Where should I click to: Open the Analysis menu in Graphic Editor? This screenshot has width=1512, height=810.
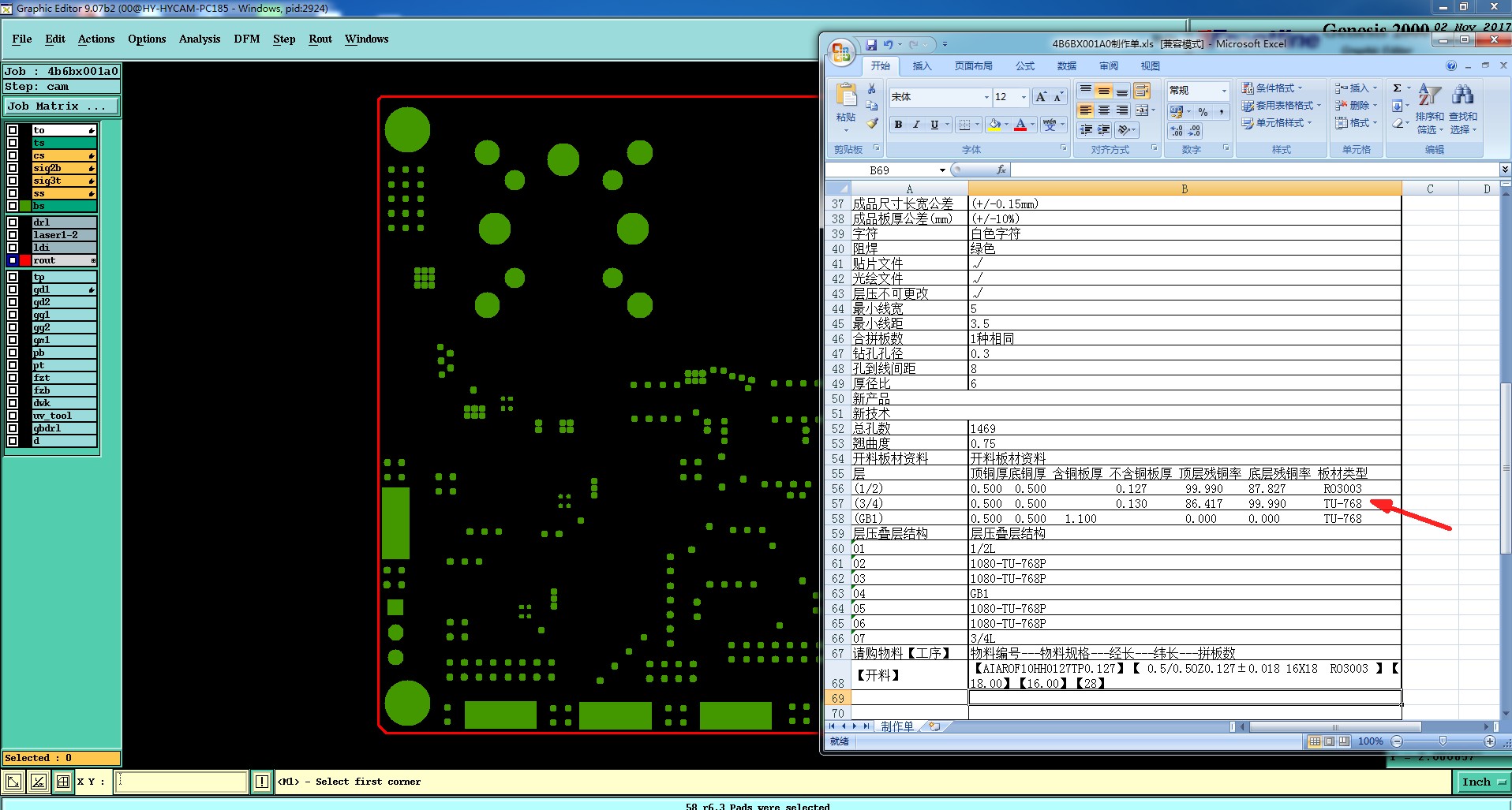pos(200,39)
